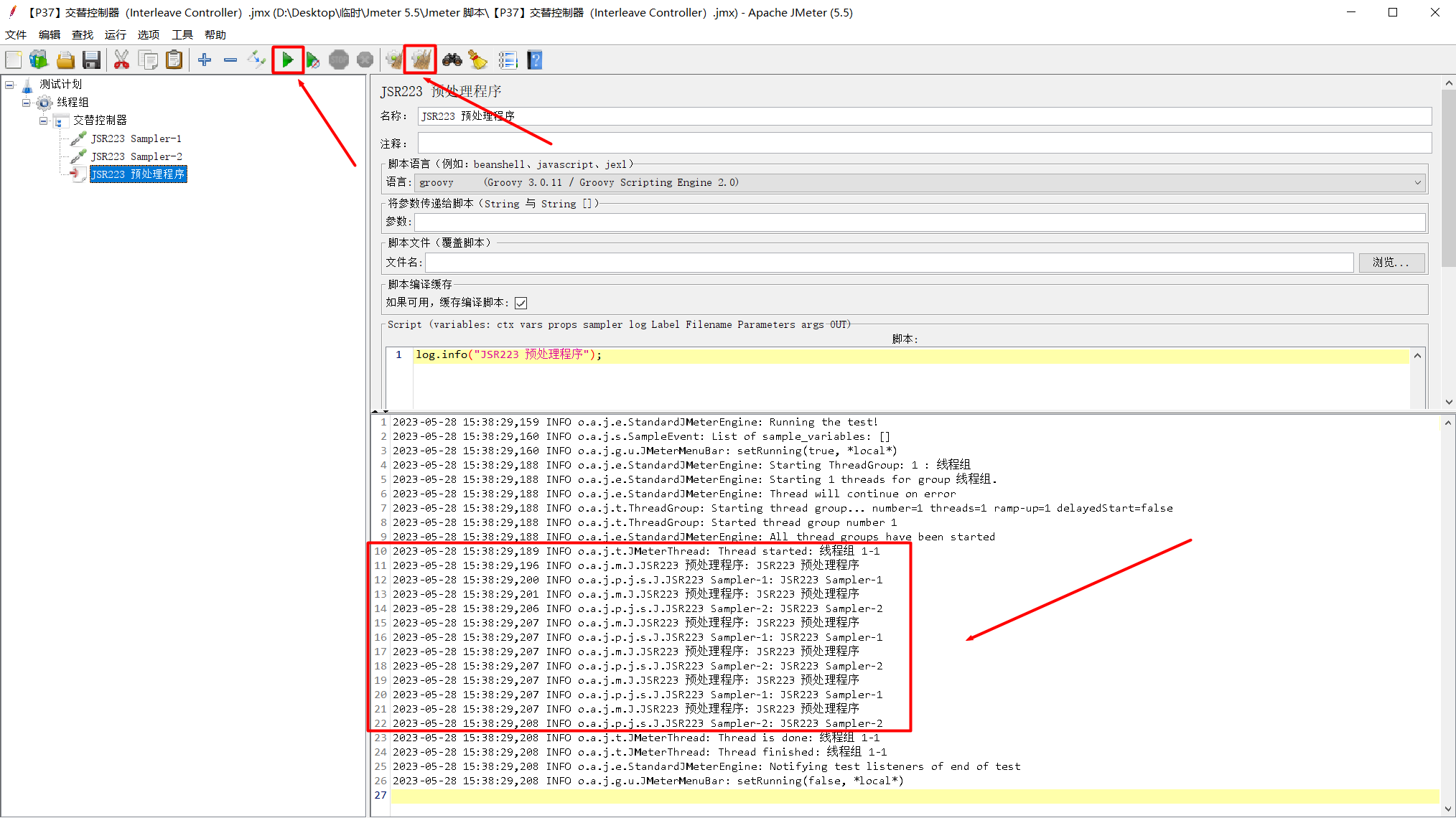Click the config panel scroll down arrow
The width and height of the screenshot is (1456, 818).
coord(1448,402)
